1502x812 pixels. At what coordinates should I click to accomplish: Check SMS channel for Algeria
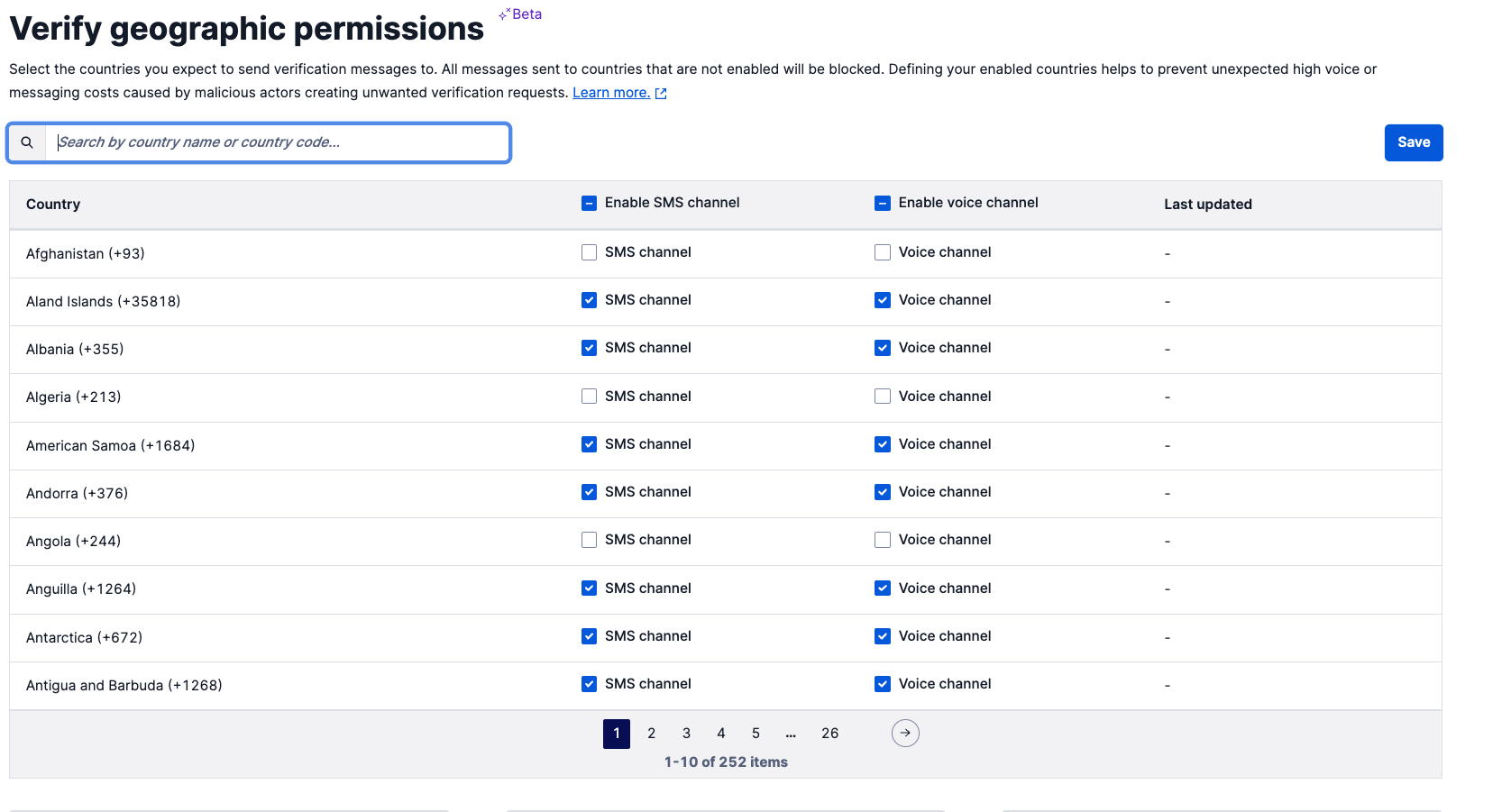589,397
